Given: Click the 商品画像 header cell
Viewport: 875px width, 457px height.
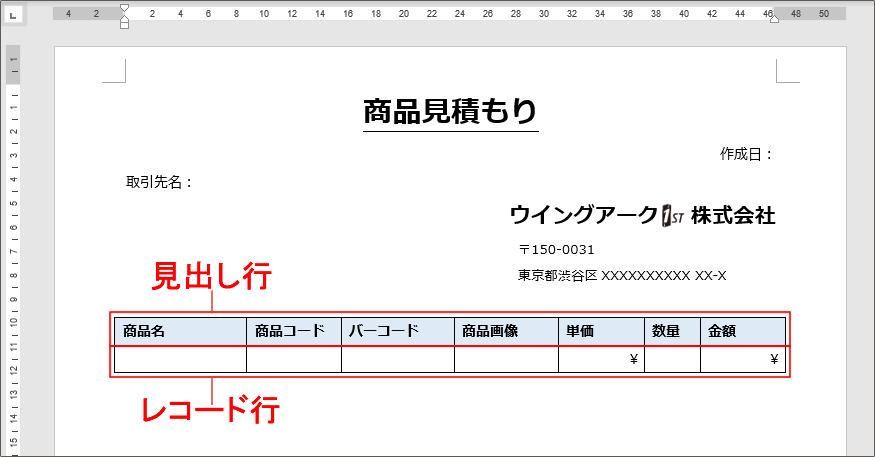Looking at the screenshot, I should click(x=507, y=331).
